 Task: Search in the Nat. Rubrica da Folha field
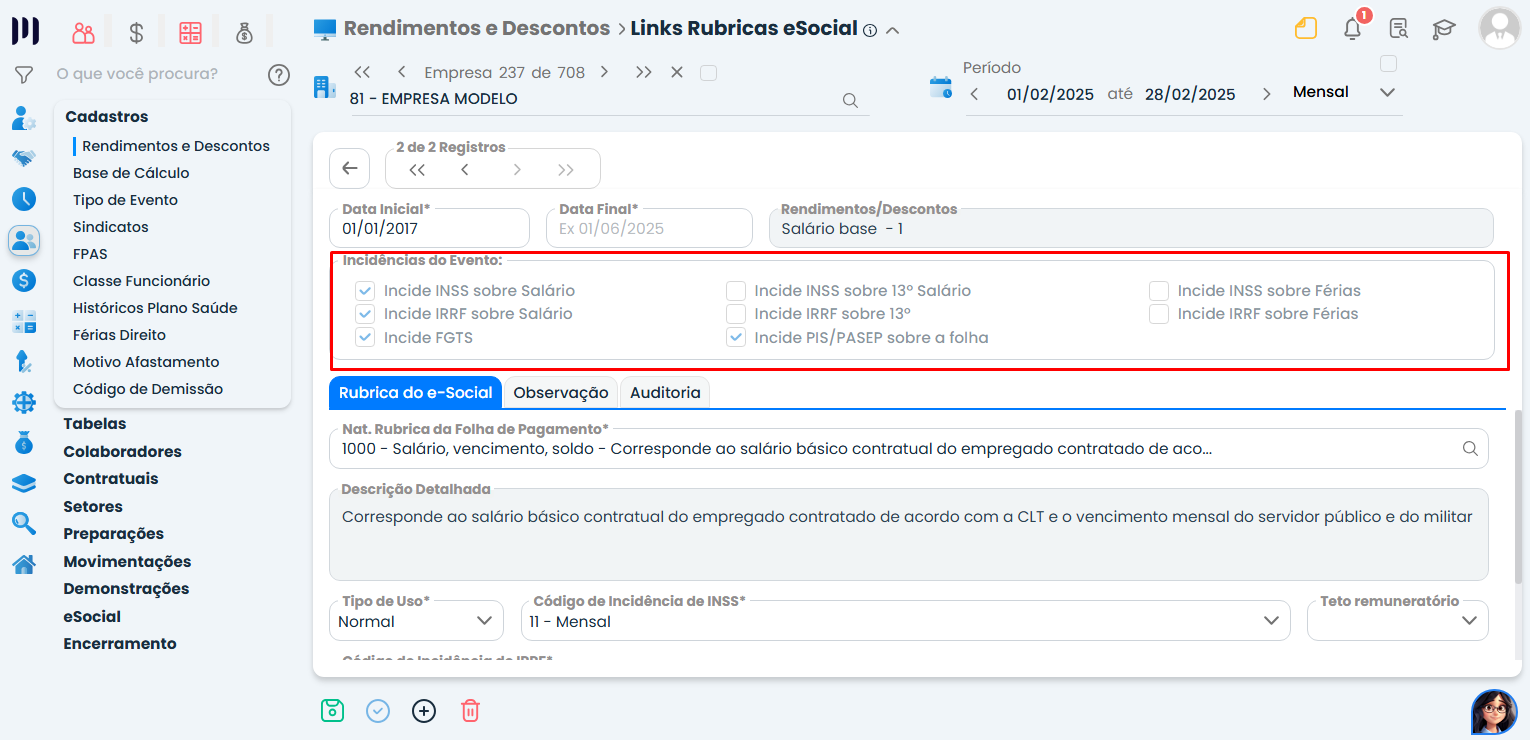coord(1470,449)
